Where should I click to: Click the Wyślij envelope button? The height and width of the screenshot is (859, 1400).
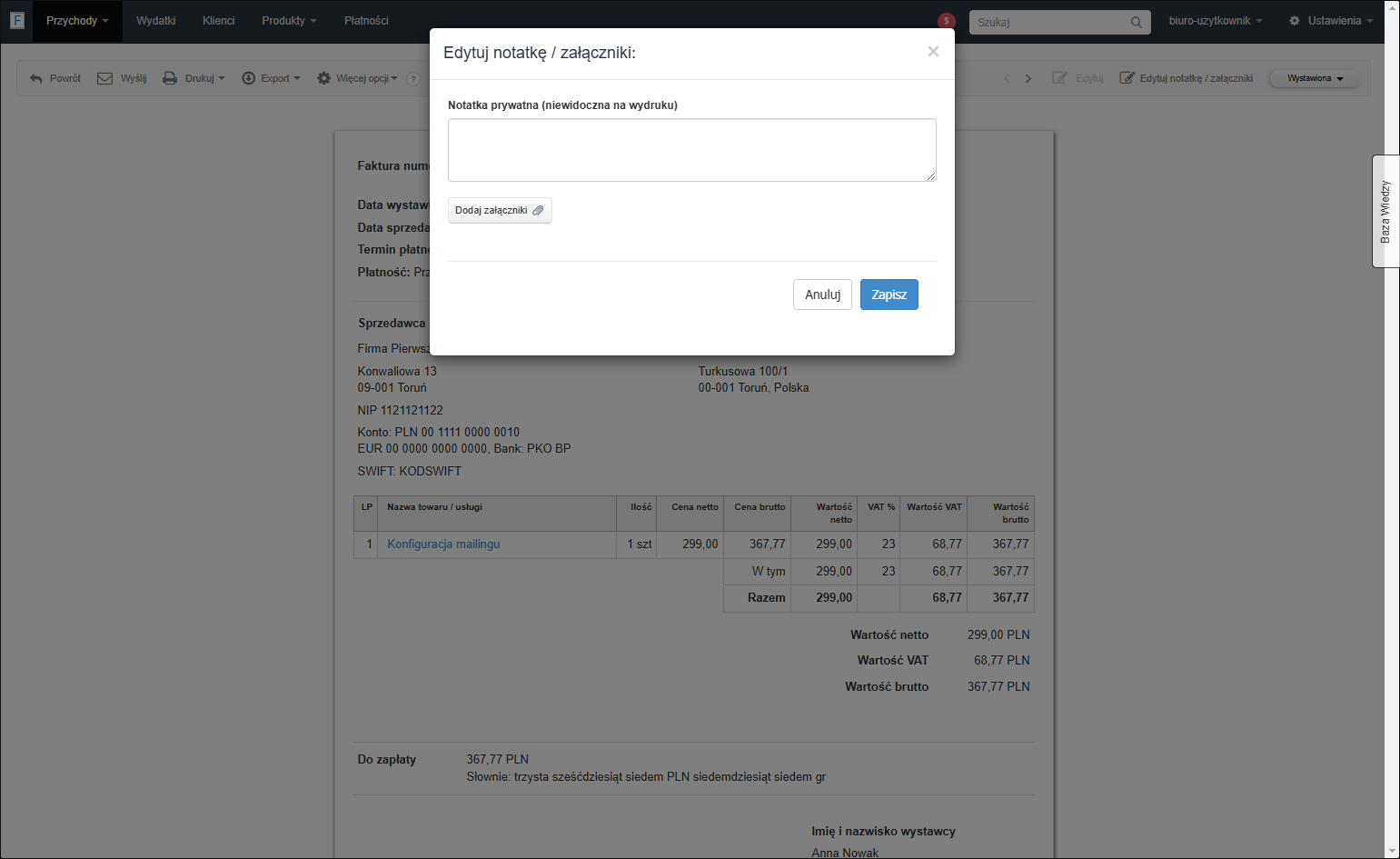point(122,78)
